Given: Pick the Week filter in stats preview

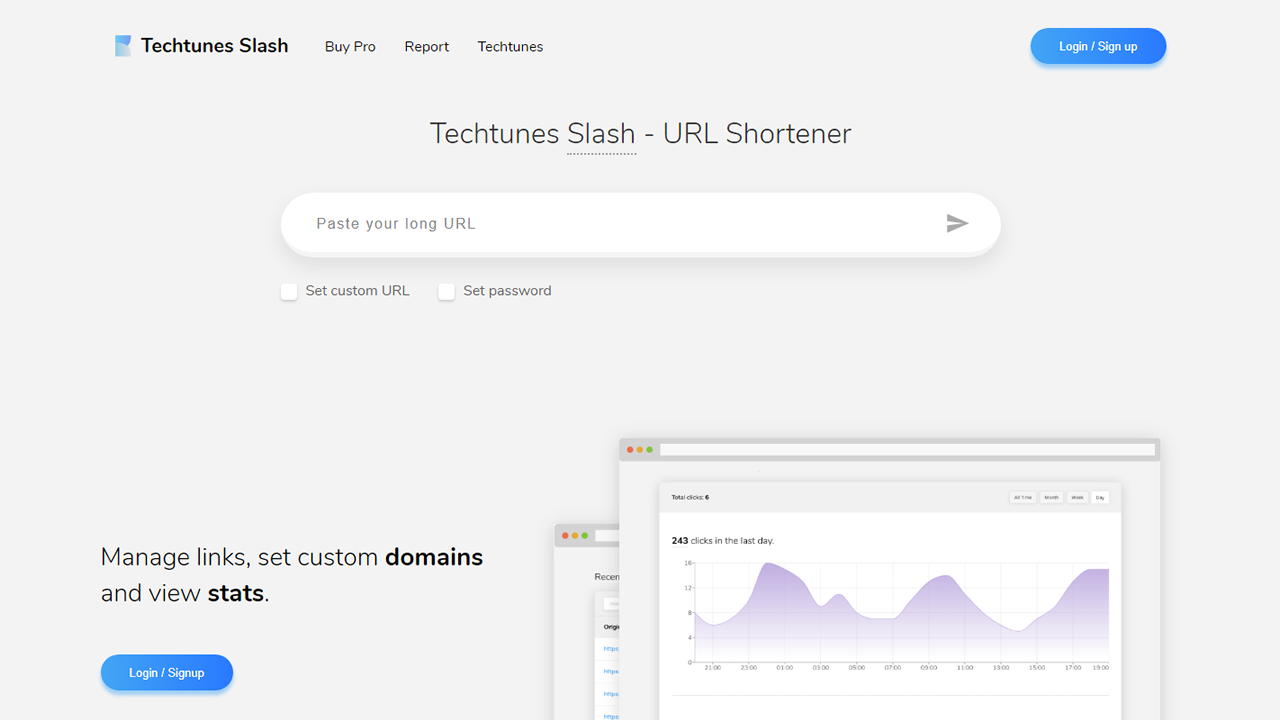Looking at the screenshot, I should (1077, 497).
